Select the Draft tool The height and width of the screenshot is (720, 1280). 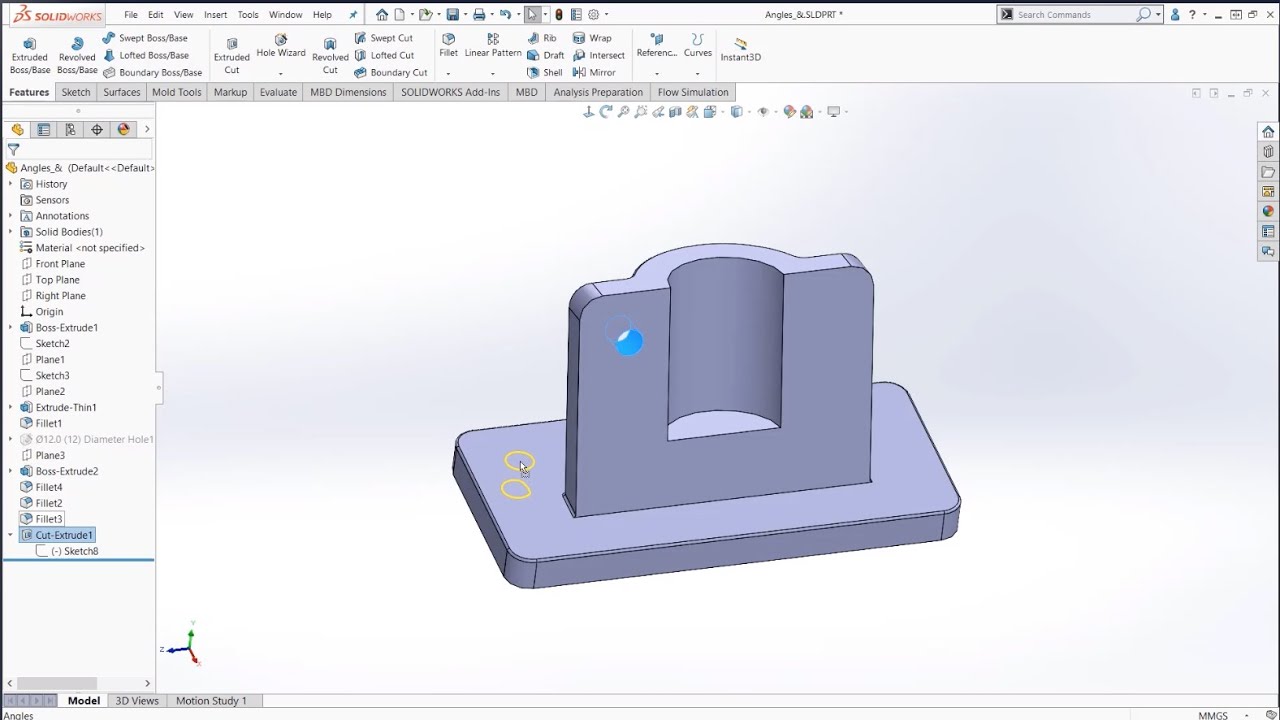pos(545,55)
